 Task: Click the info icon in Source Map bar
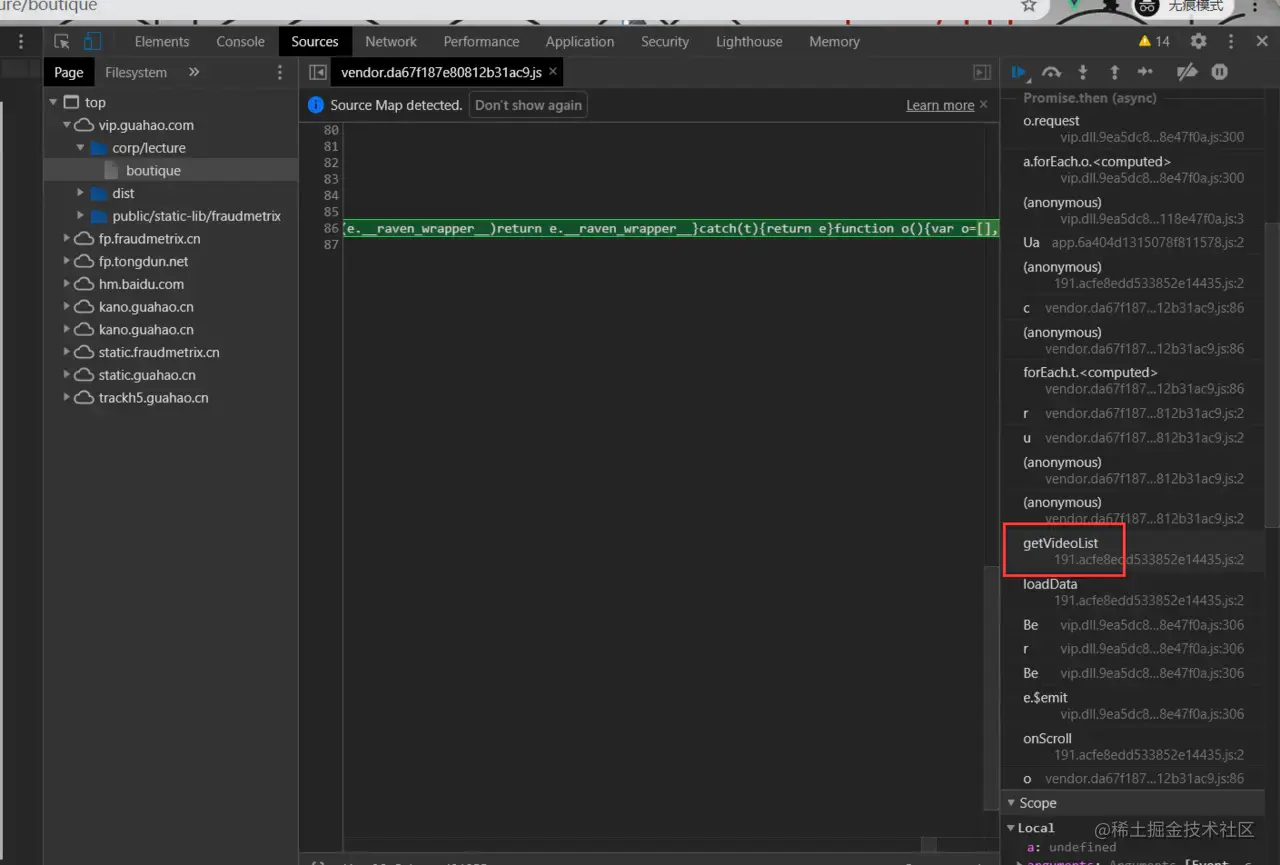316,105
